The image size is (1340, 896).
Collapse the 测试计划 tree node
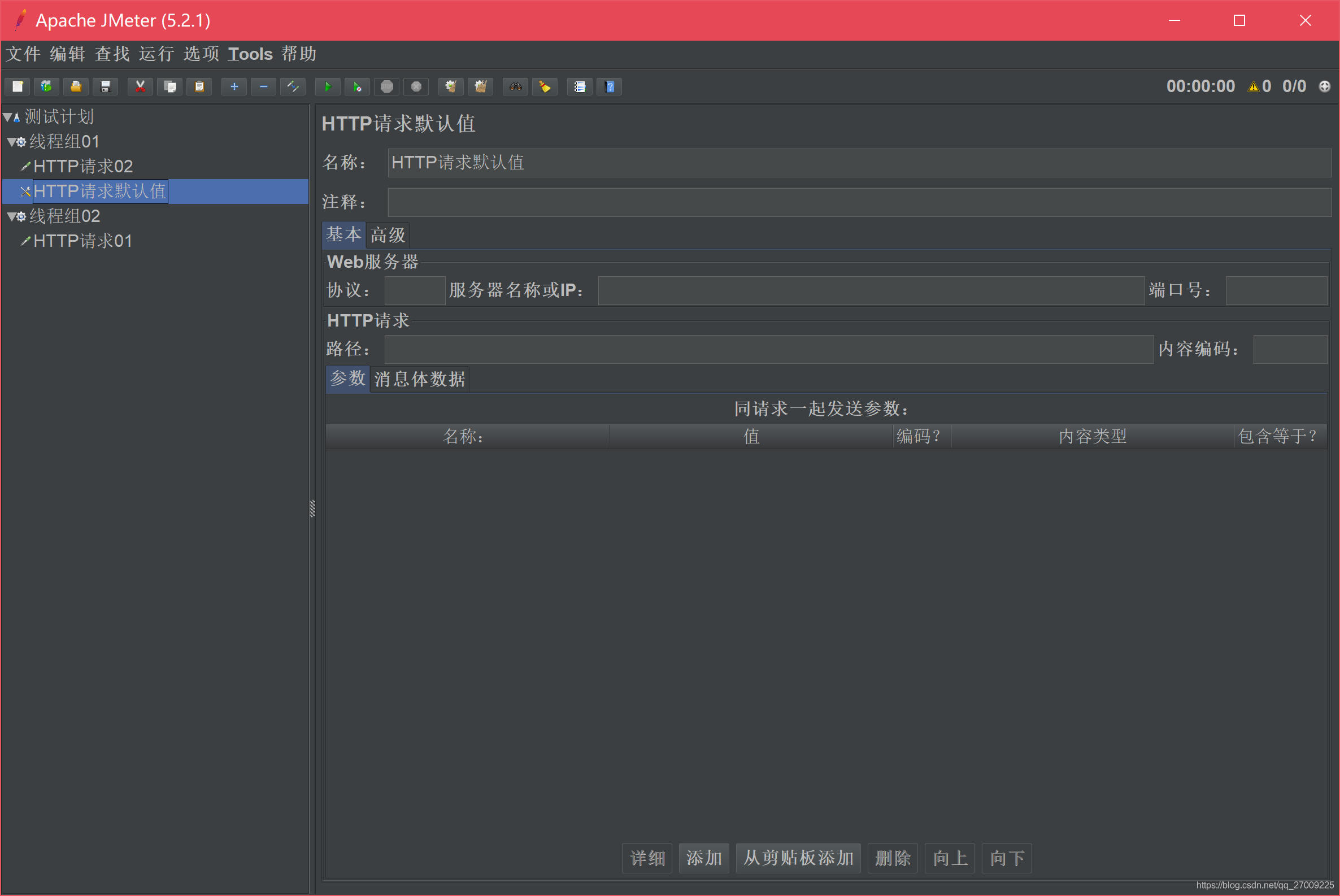click(x=7, y=117)
